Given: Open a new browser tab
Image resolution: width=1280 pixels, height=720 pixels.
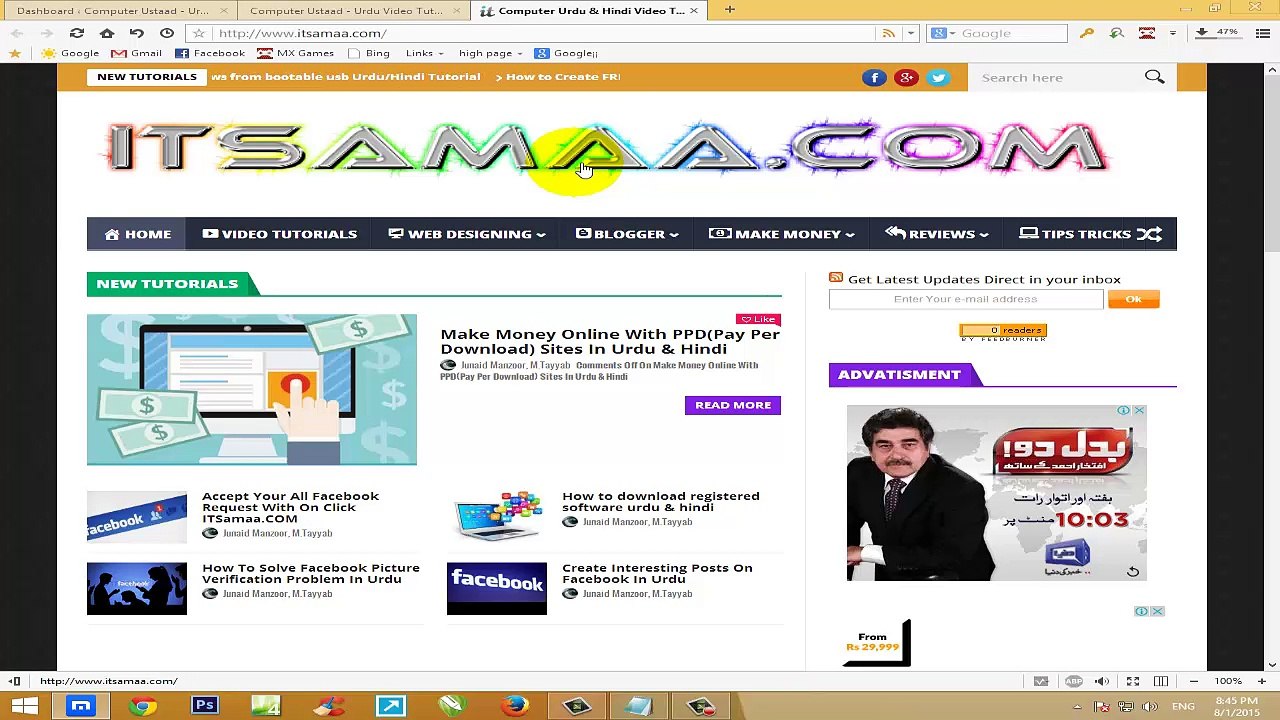Looking at the screenshot, I should [x=730, y=10].
